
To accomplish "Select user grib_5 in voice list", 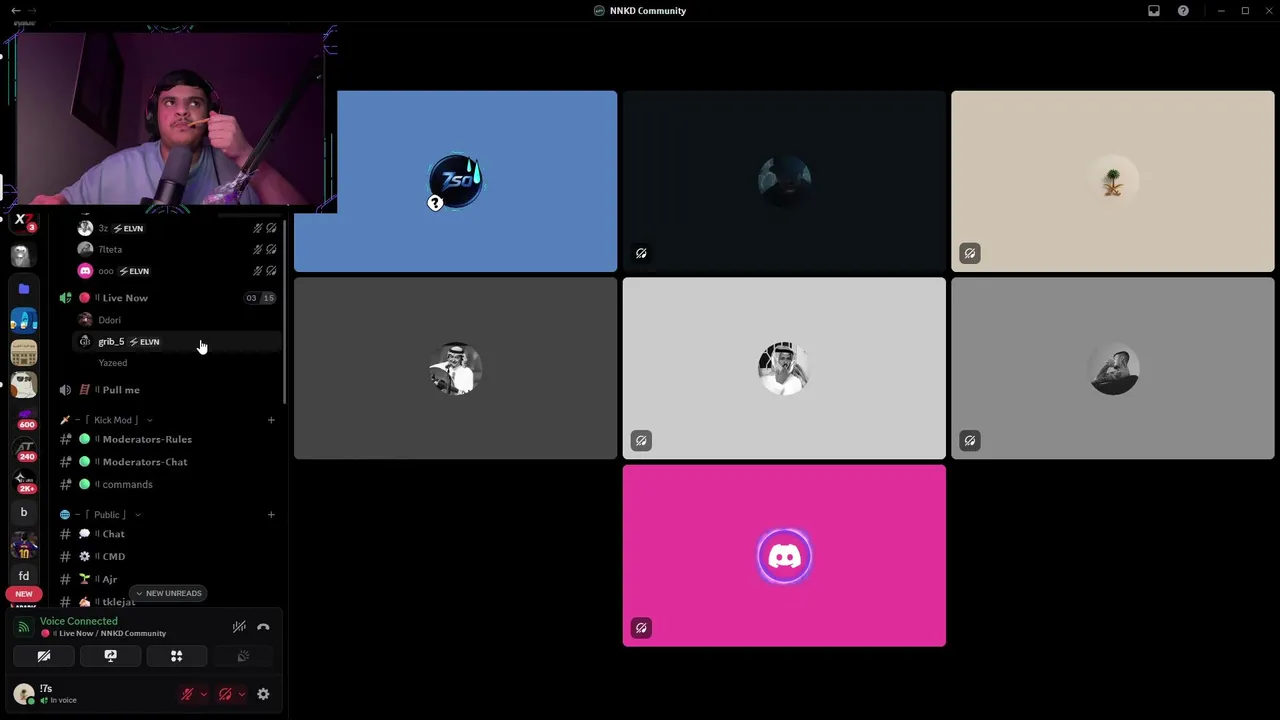I will [178, 342].
